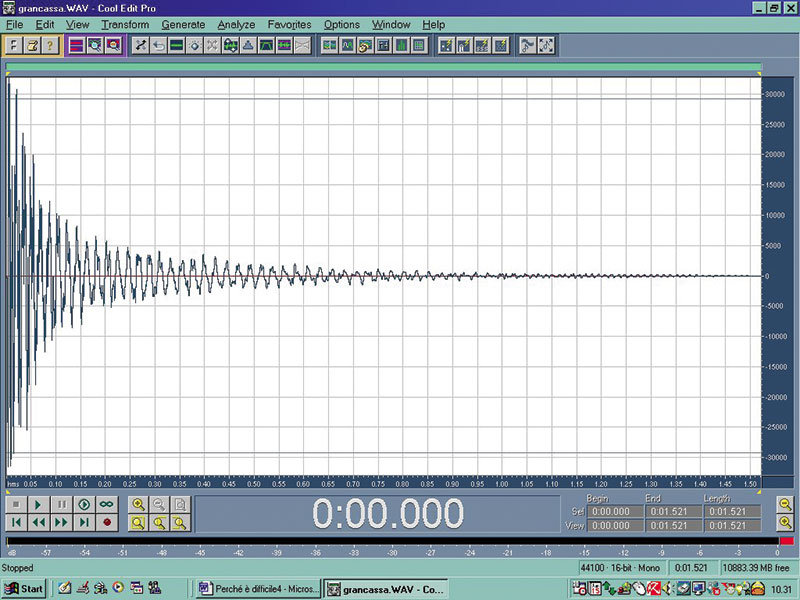Open the Transform menu
This screenshot has width=800, height=600.
(x=125, y=24)
